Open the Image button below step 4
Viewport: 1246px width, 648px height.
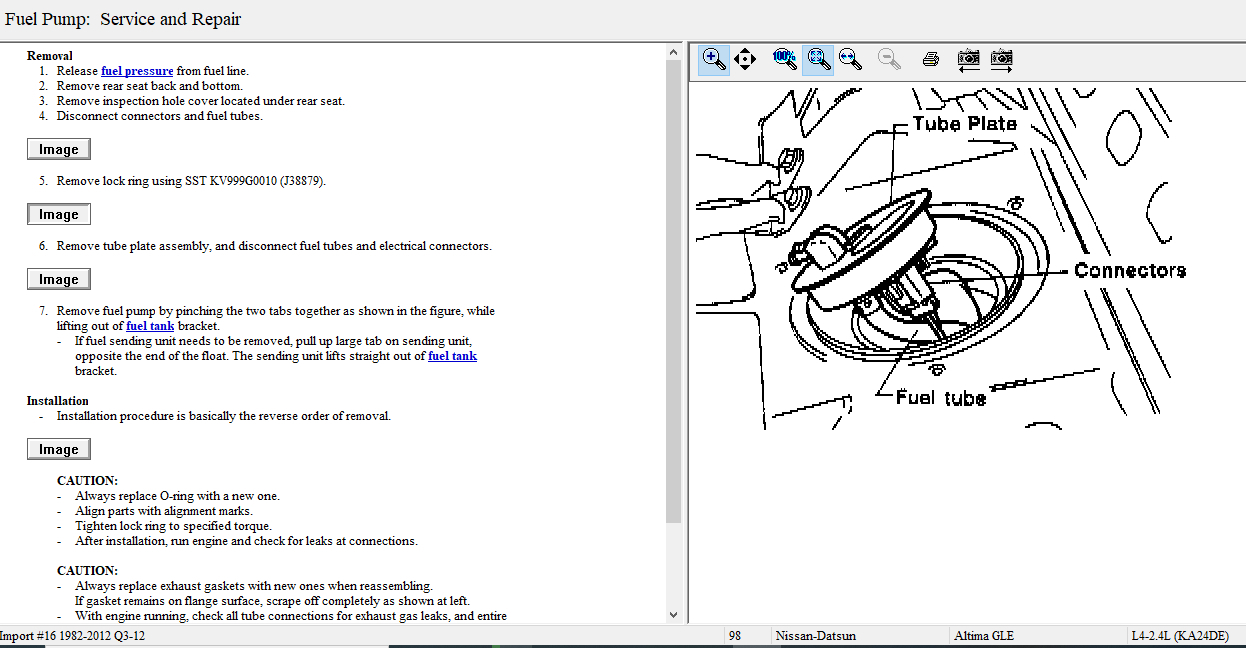click(x=59, y=149)
